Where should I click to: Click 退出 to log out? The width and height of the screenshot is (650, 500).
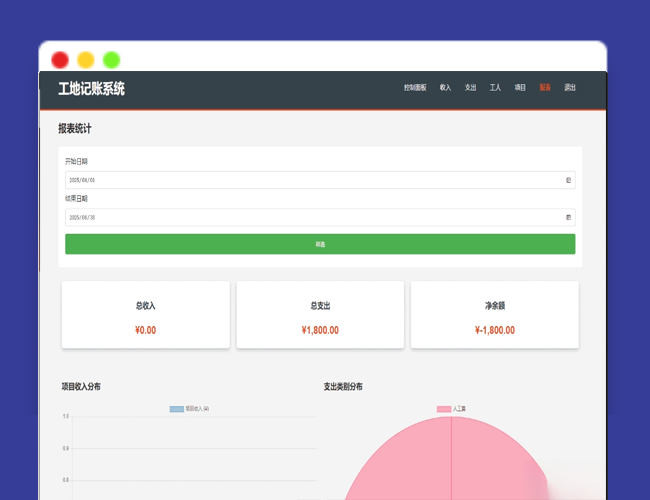[570, 87]
